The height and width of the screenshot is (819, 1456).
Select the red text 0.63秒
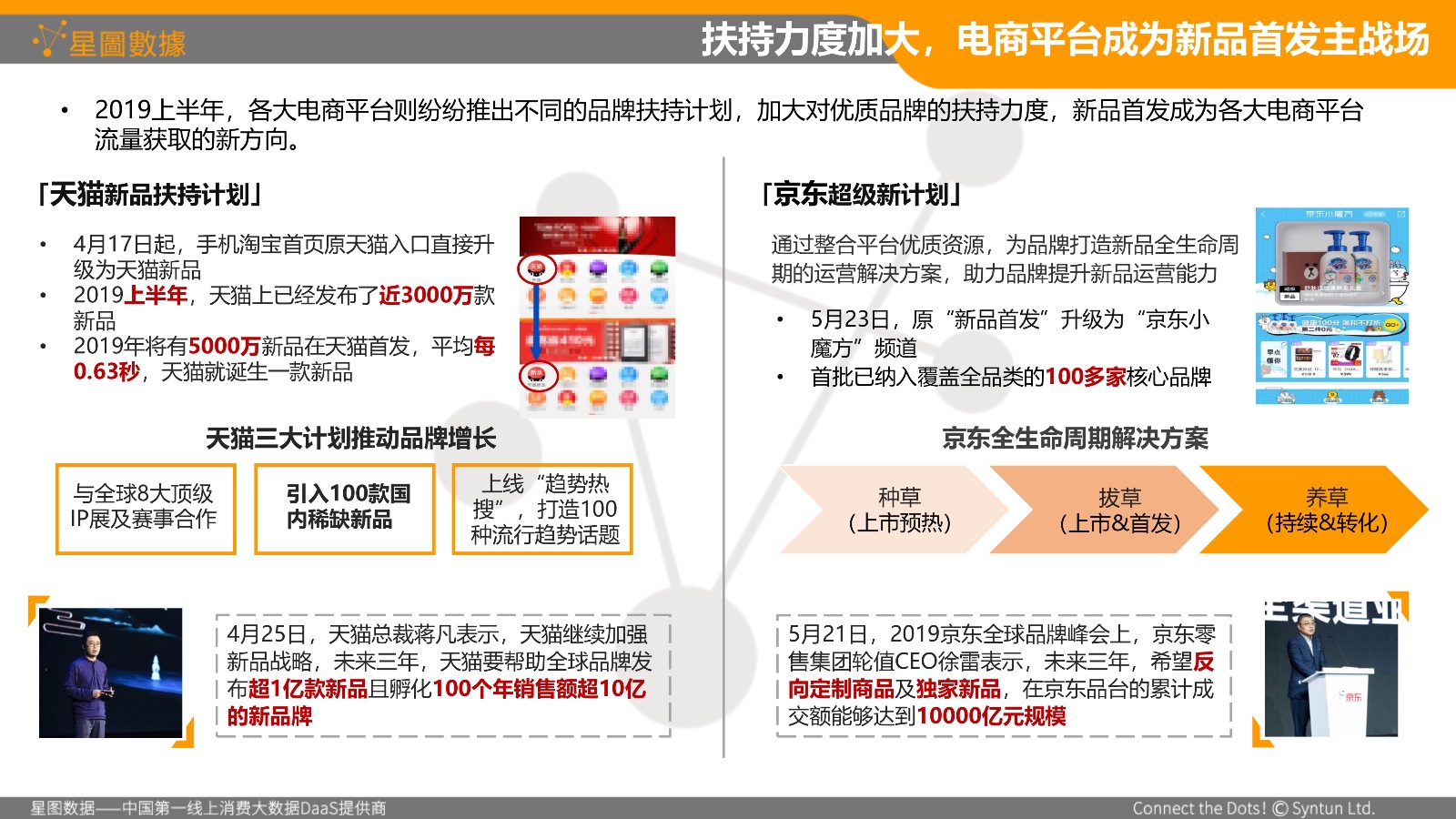pos(106,371)
